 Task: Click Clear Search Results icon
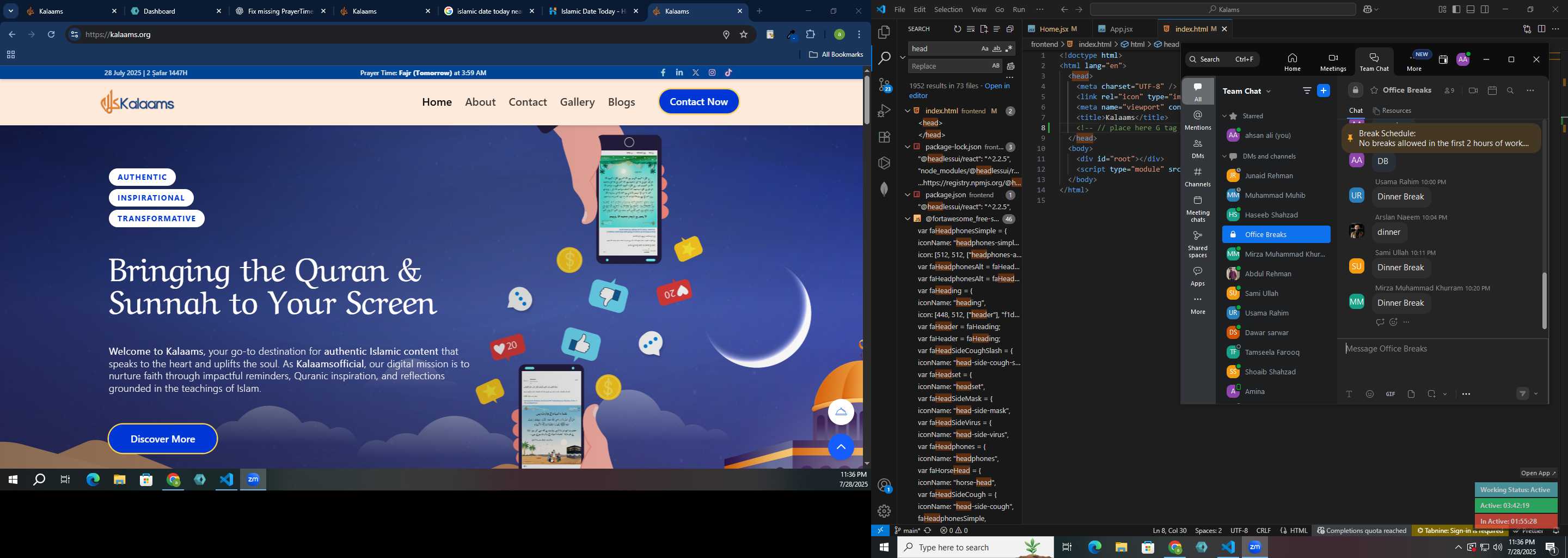[x=971, y=29]
